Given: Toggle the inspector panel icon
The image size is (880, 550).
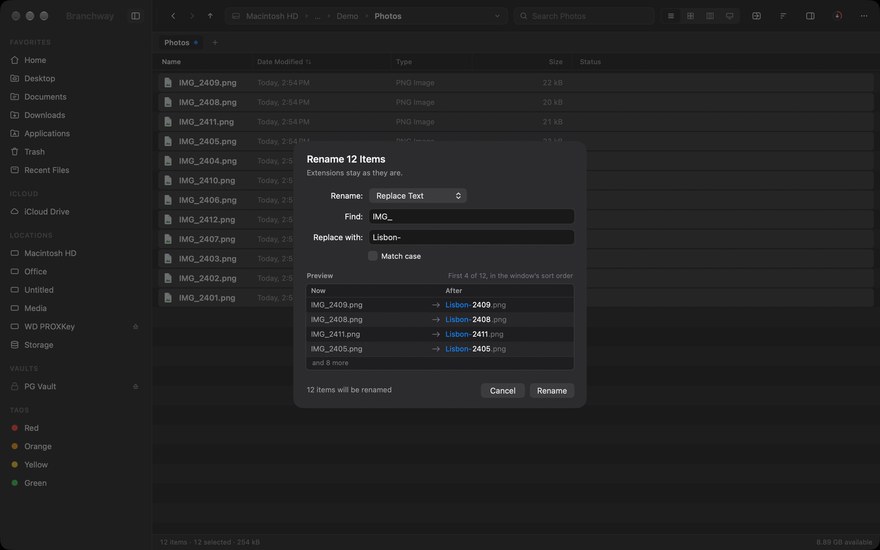Looking at the screenshot, I should pos(810,16).
